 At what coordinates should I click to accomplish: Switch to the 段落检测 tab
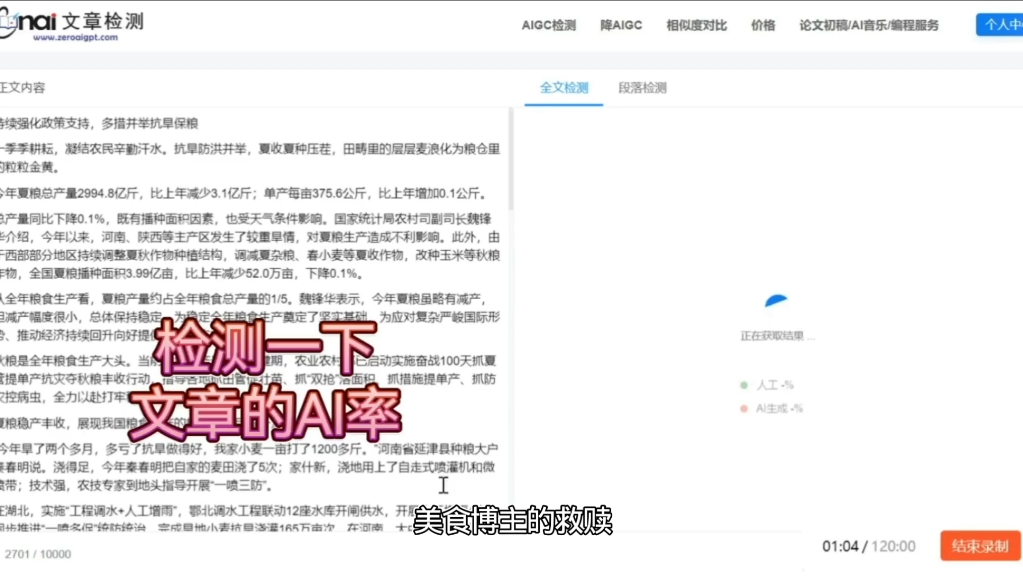[x=643, y=87]
